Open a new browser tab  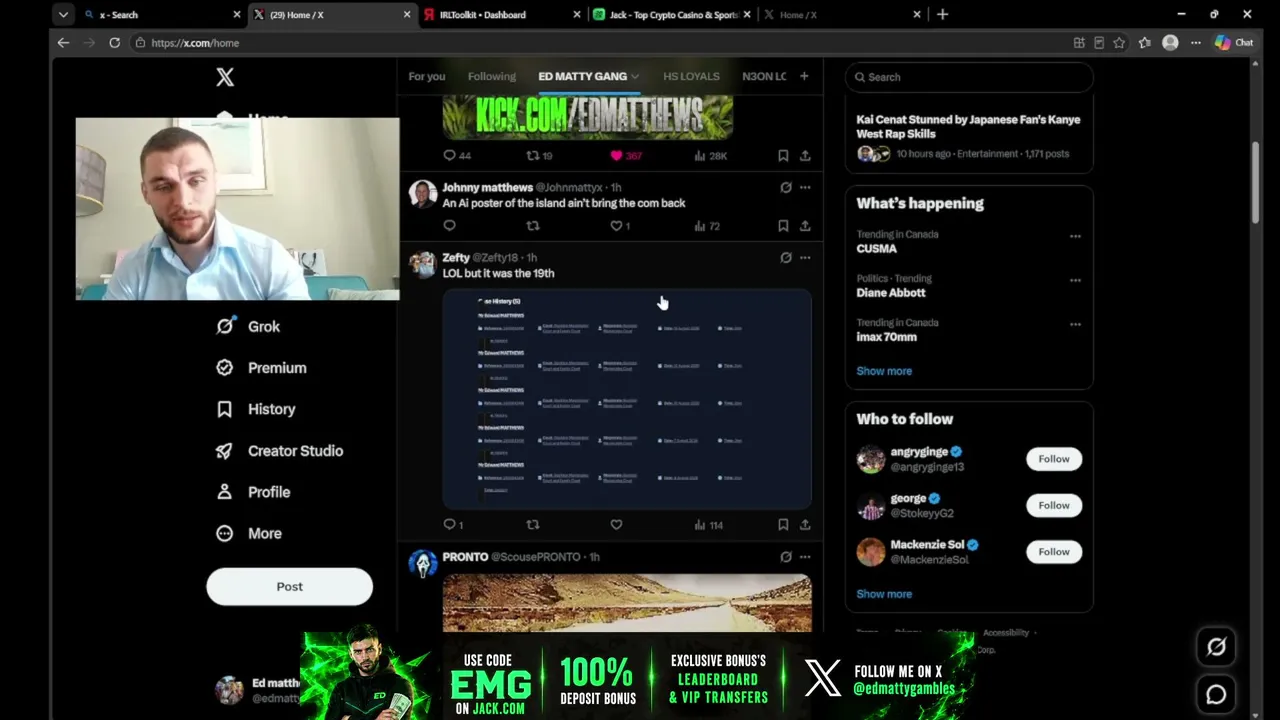coord(942,15)
